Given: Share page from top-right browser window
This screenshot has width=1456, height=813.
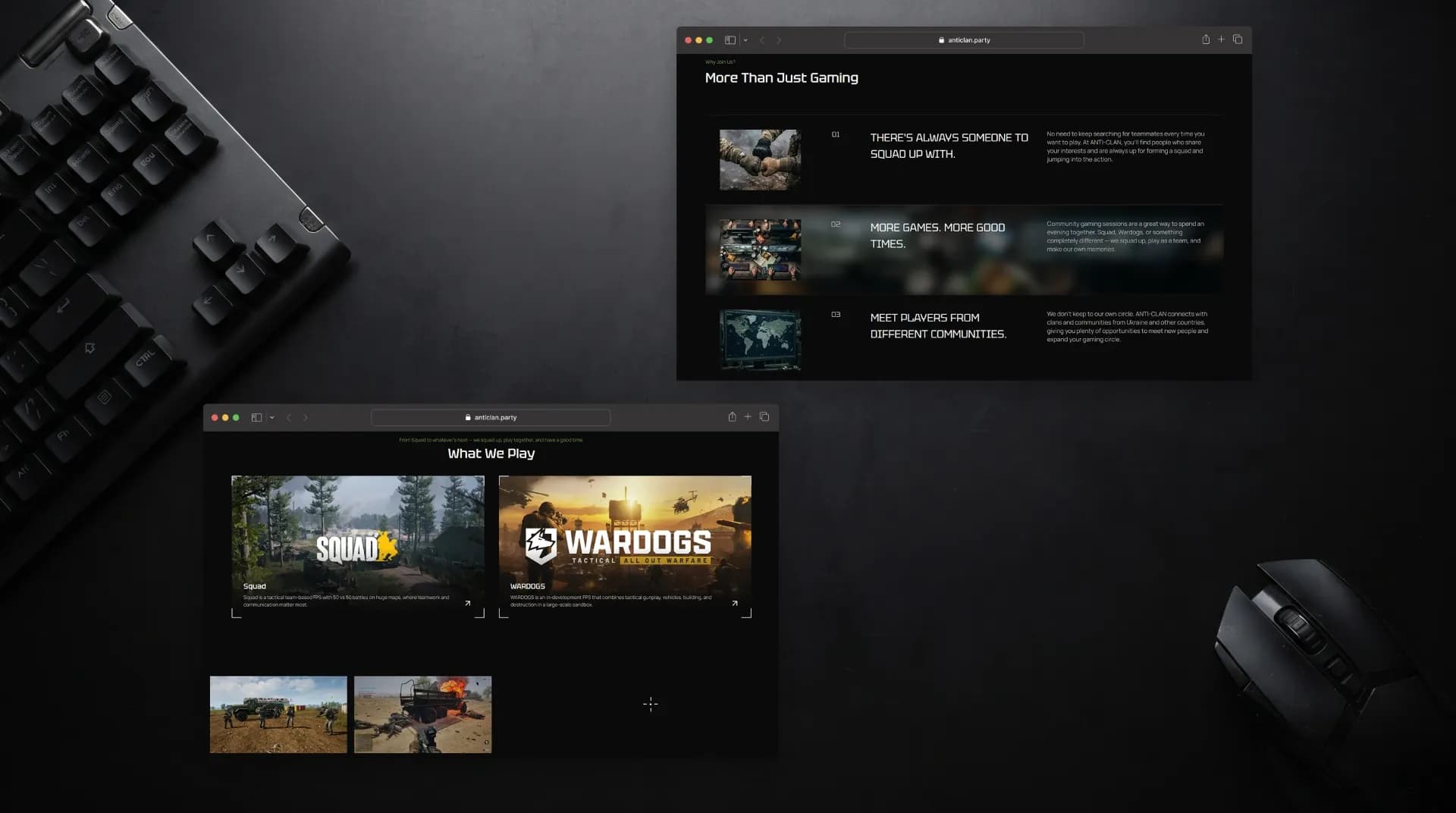Looking at the screenshot, I should (x=1206, y=39).
